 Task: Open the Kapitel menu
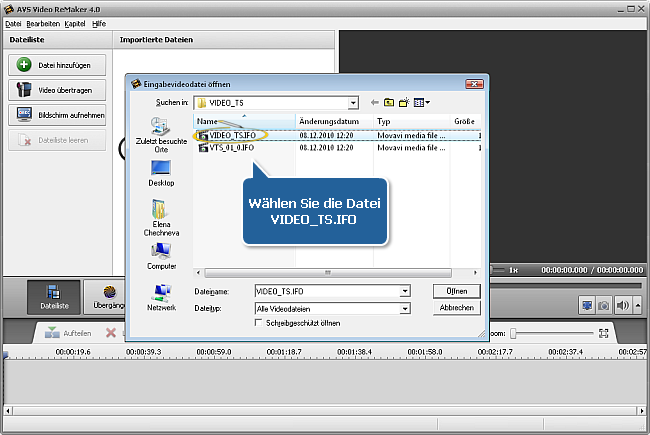[75, 24]
